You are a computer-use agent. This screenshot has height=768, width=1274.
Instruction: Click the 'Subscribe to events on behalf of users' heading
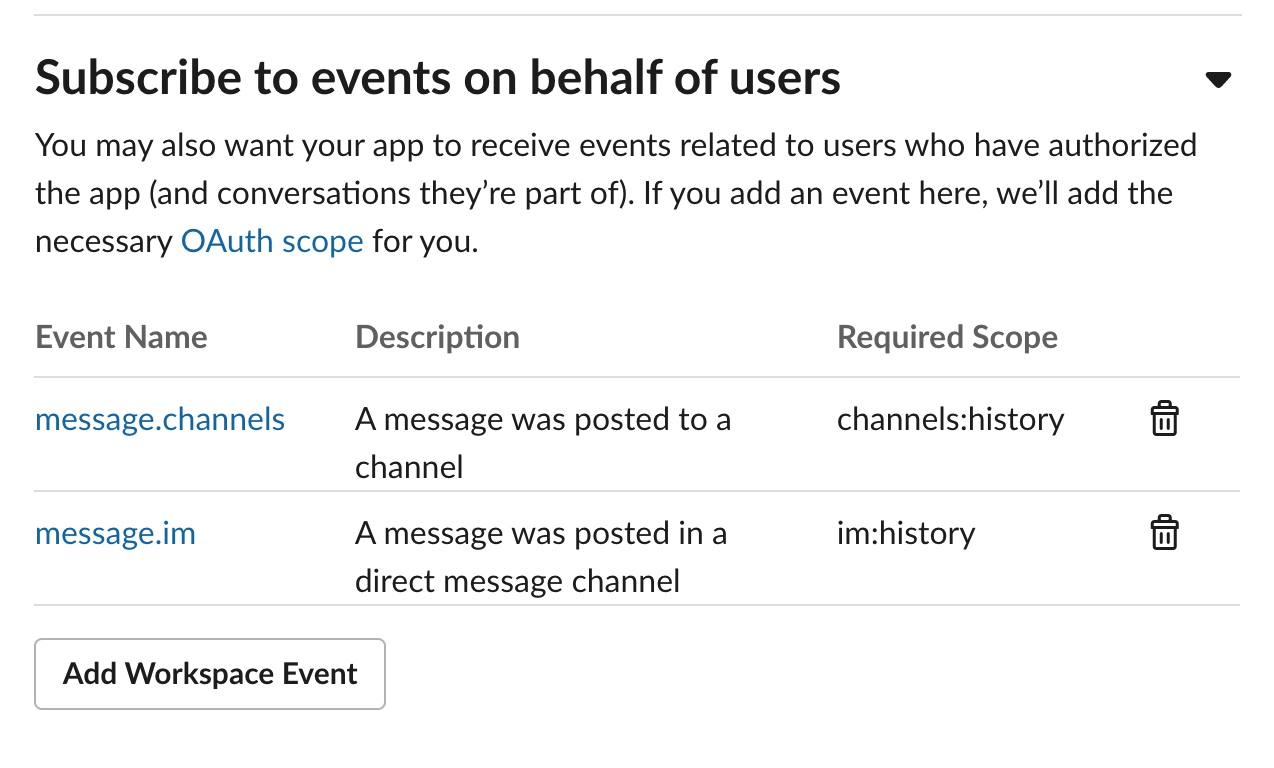point(437,78)
